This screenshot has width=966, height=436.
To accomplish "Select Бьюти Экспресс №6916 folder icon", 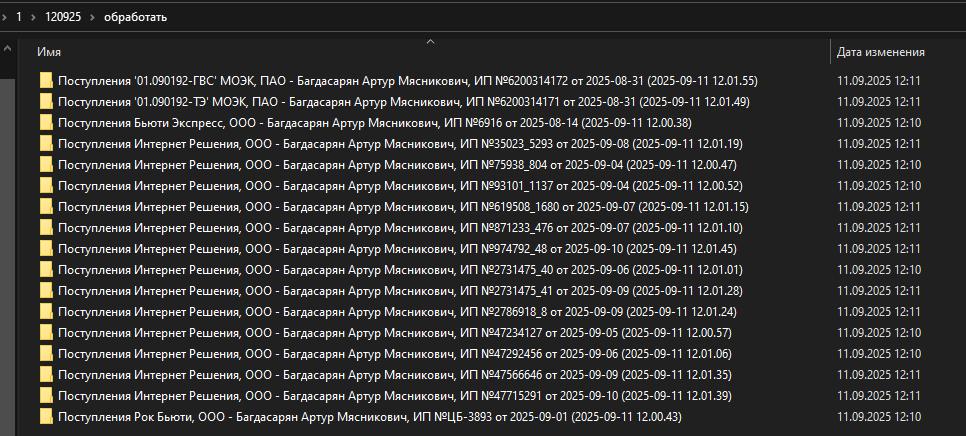I will click(x=46, y=123).
